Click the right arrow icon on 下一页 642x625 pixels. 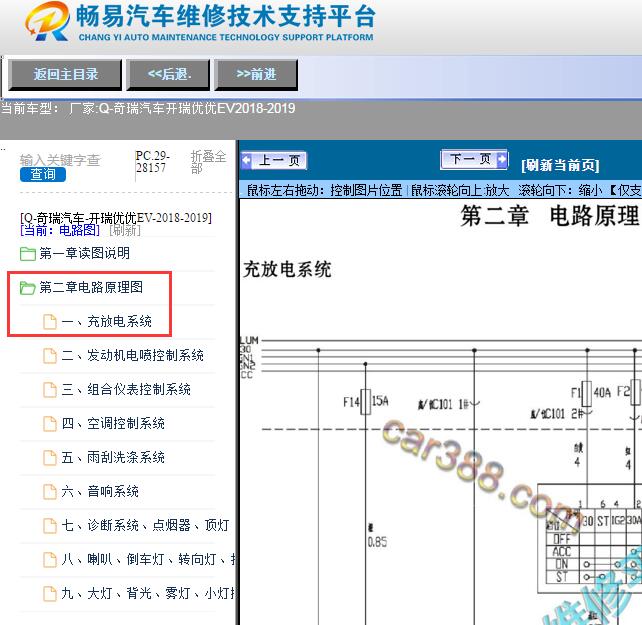(502, 159)
